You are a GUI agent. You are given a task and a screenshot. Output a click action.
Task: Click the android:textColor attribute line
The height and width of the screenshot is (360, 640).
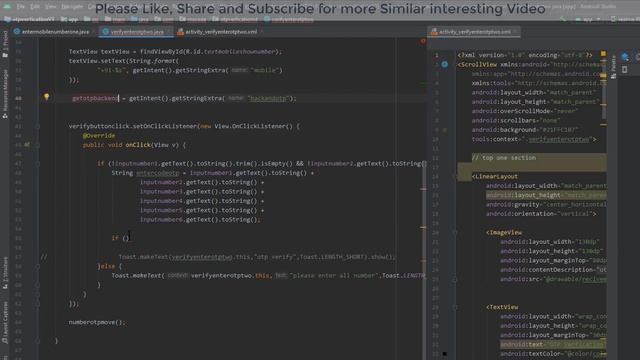(553, 353)
